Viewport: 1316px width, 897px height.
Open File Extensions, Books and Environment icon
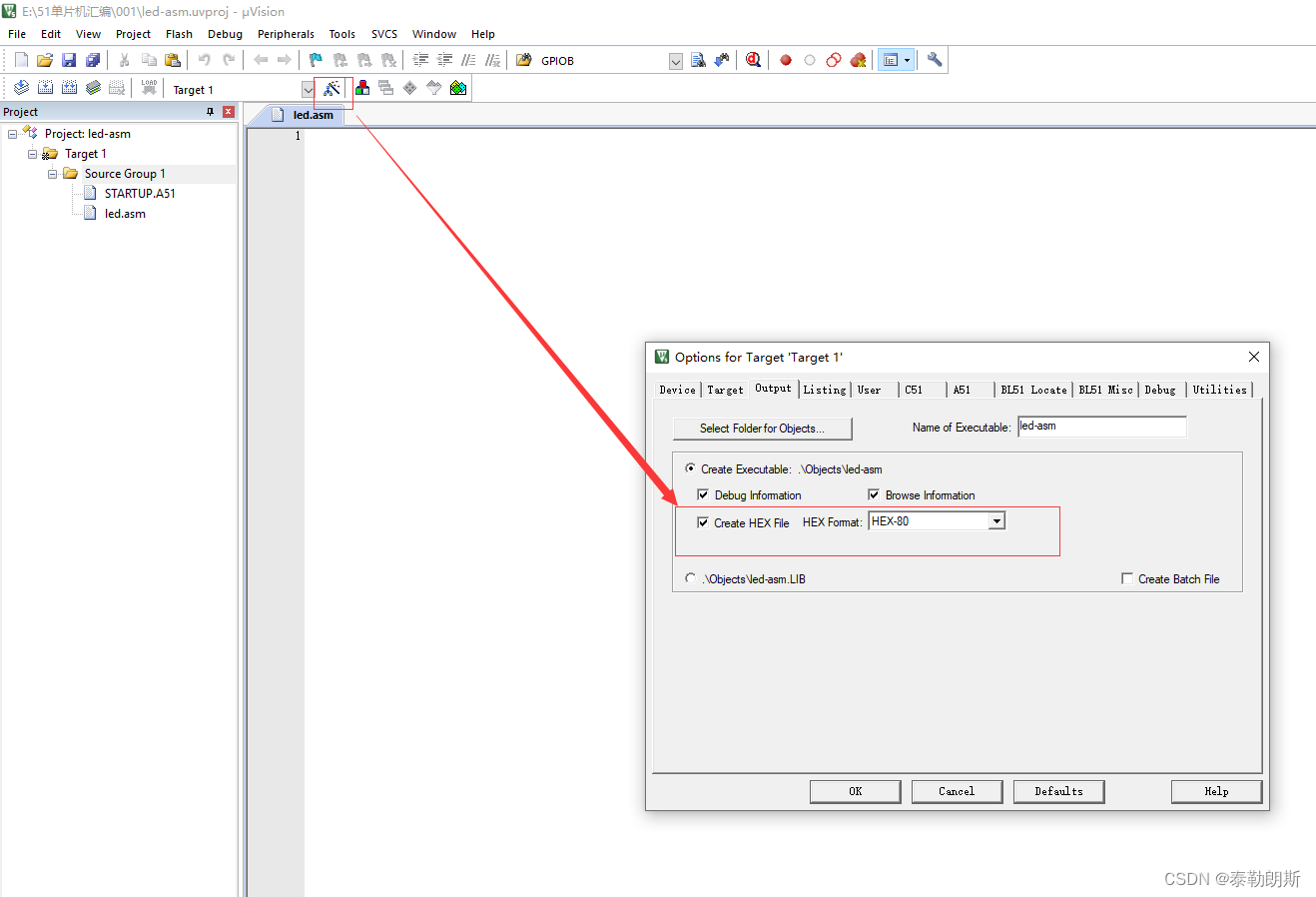[362, 88]
